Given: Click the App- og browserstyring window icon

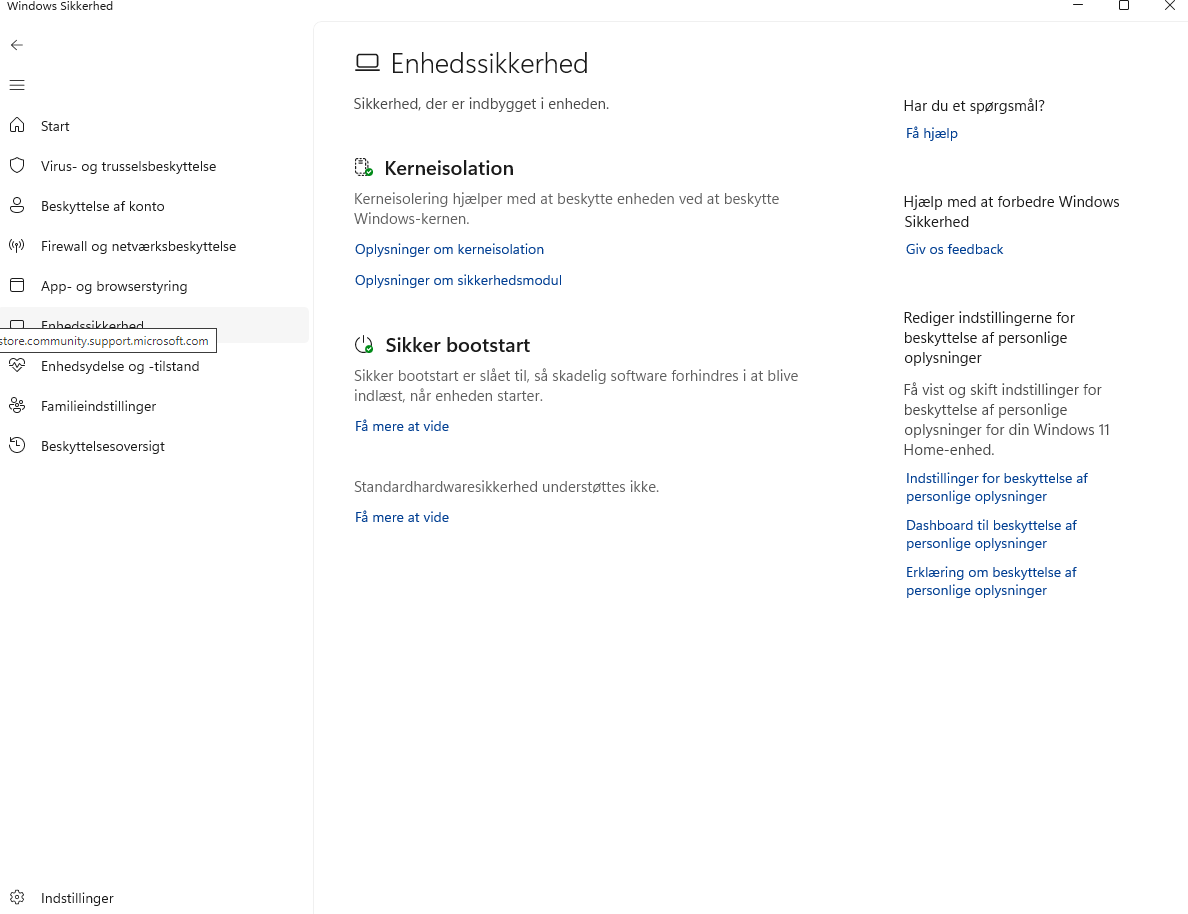Looking at the screenshot, I should click(x=17, y=286).
